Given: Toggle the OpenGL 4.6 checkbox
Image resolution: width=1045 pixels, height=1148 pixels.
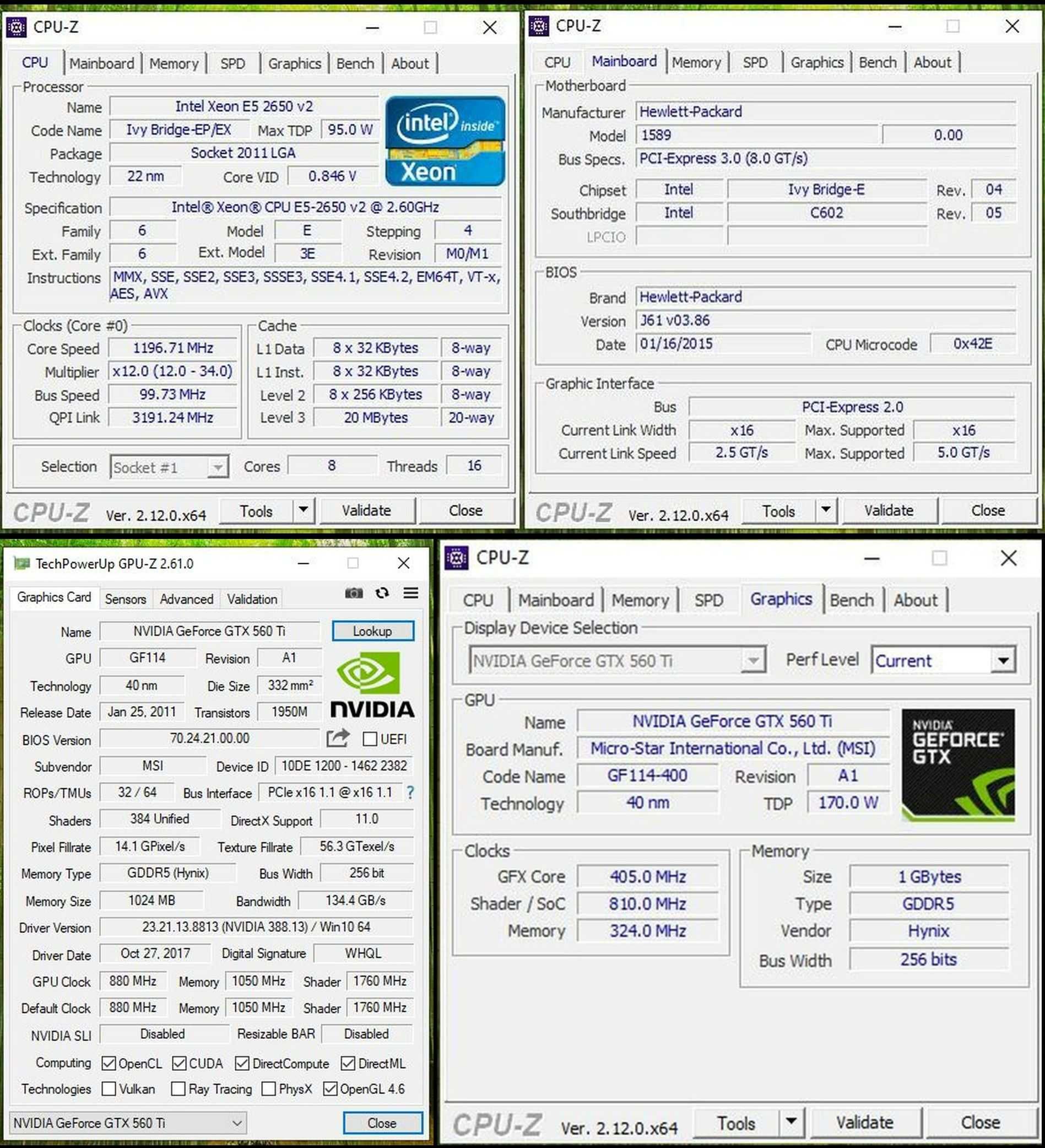Looking at the screenshot, I should click(330, 1089).
